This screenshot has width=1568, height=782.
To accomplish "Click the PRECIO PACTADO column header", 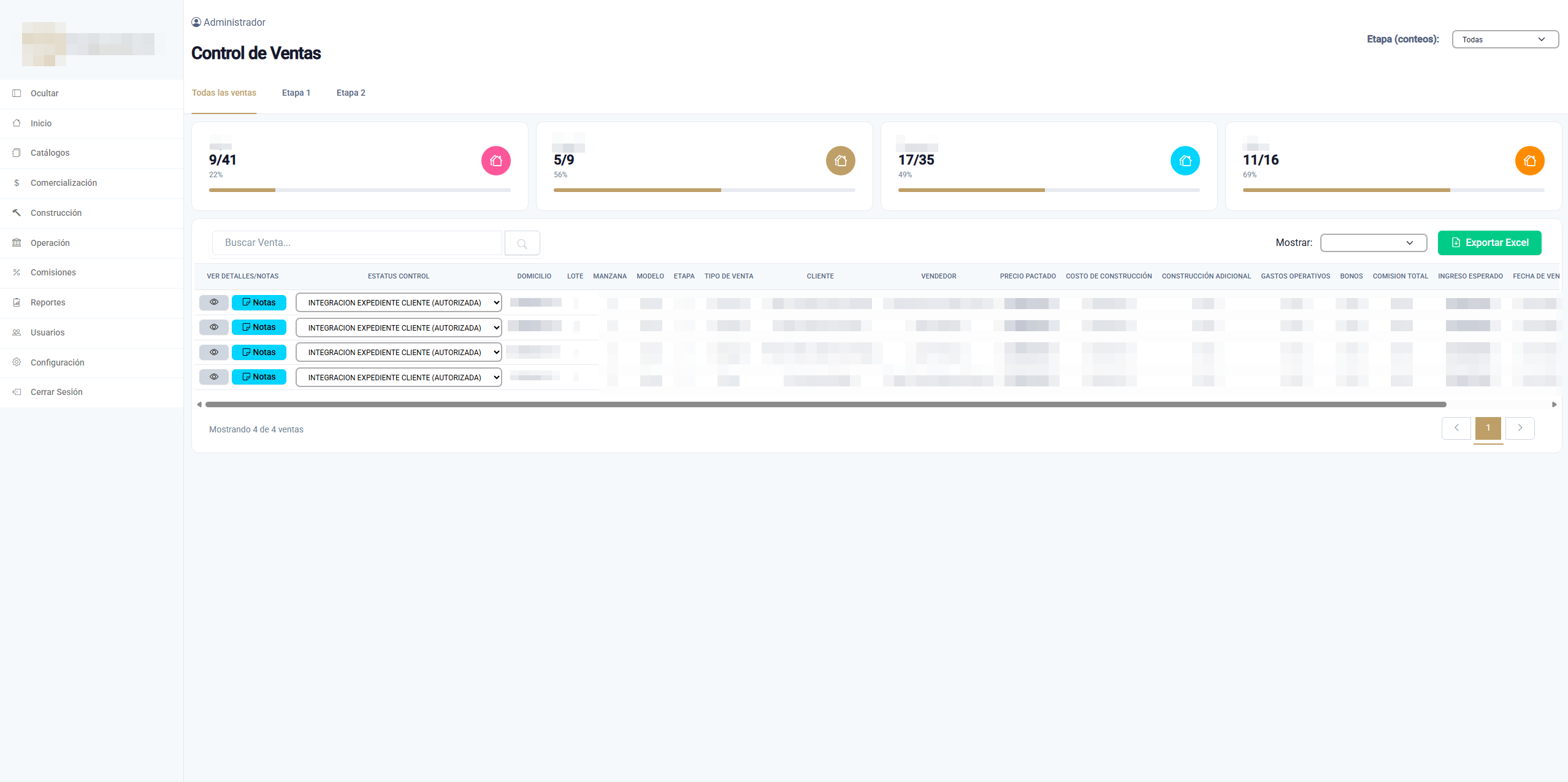I will click(x=1028, y=277).
